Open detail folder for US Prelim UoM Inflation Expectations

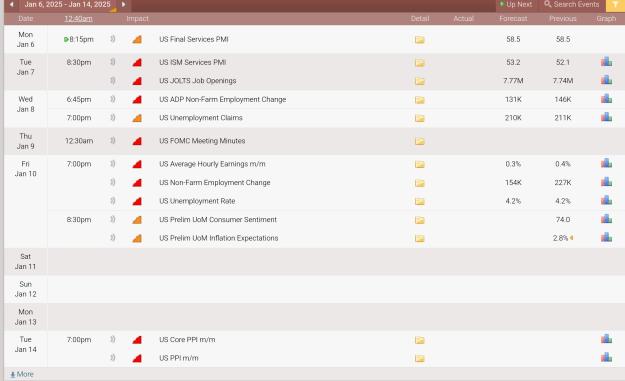point(420,238)
